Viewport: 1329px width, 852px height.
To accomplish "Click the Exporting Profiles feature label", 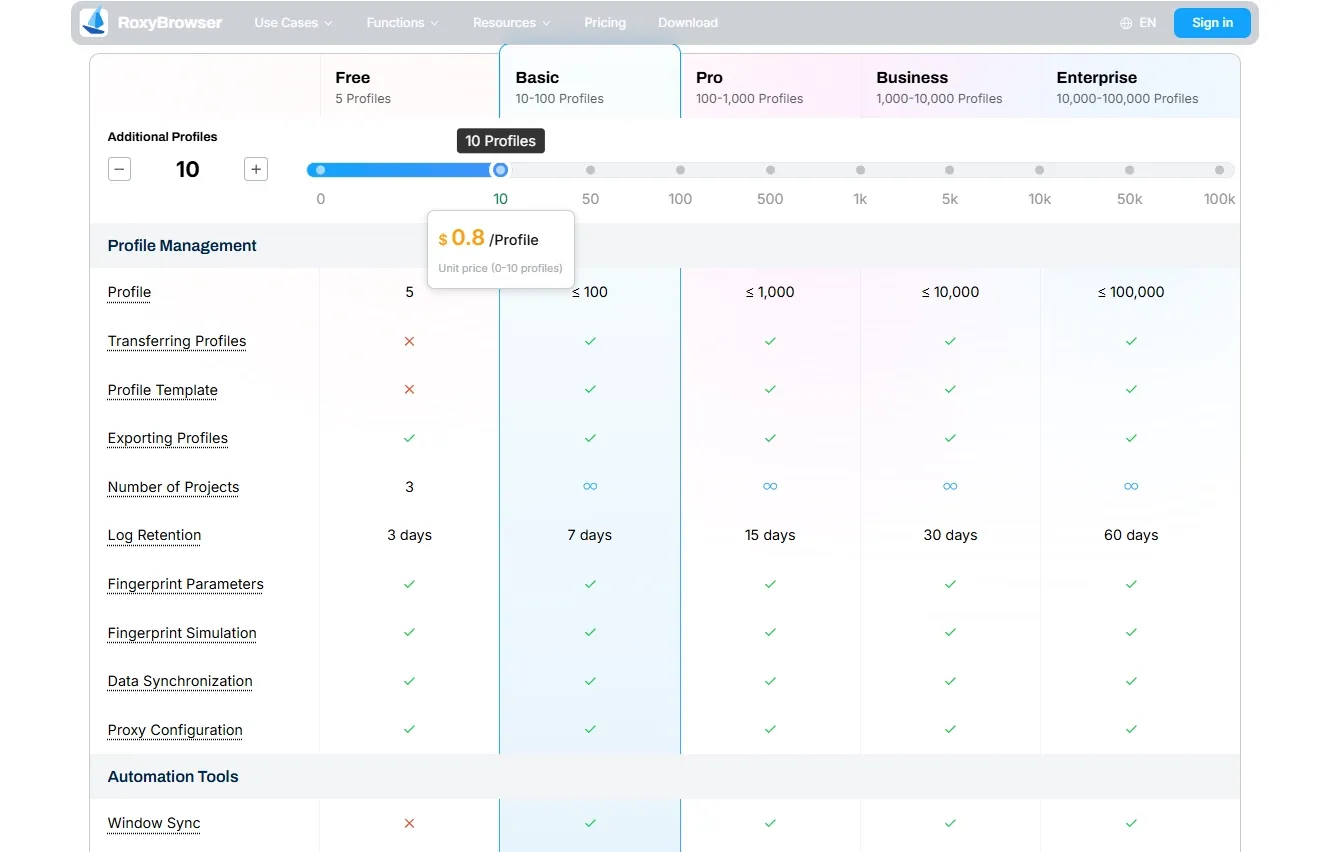I will [x=168, y=438].
